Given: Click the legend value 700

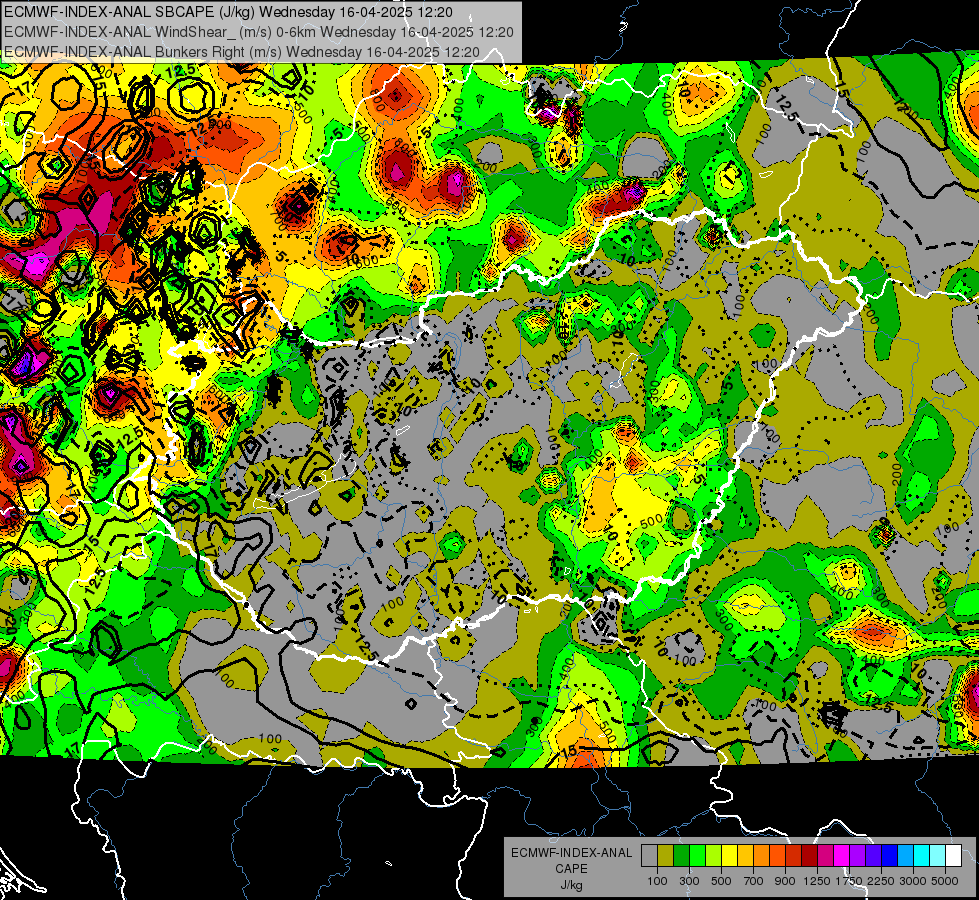Looking at the screenshot, I should 754,881.
